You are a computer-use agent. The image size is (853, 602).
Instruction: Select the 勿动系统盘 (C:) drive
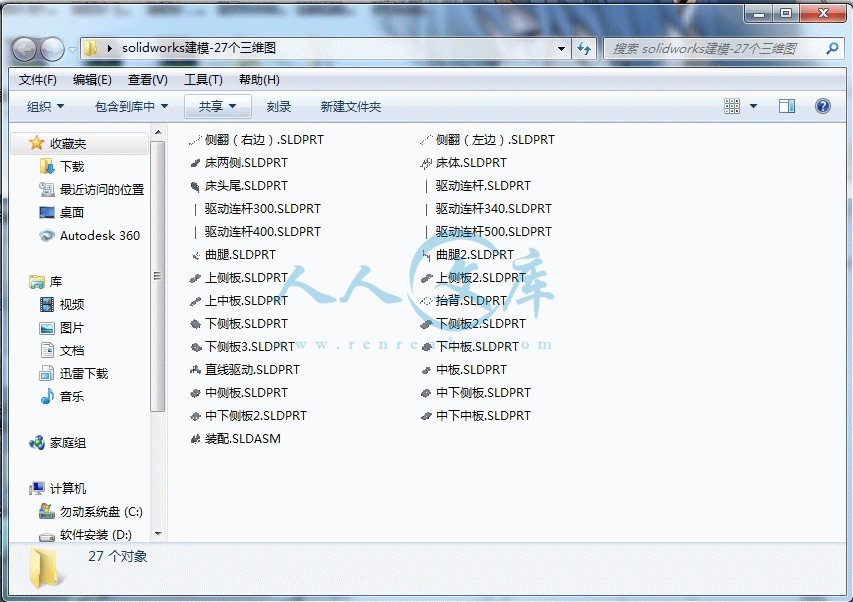(101, 512)
